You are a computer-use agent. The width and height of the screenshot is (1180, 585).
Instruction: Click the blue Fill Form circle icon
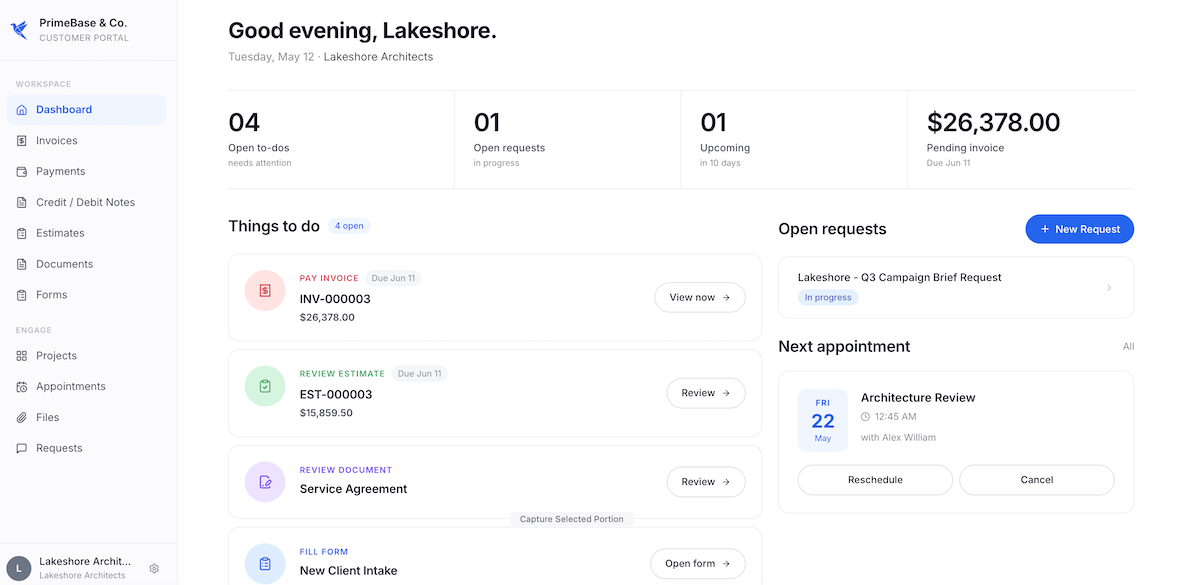tap(265, 564)
